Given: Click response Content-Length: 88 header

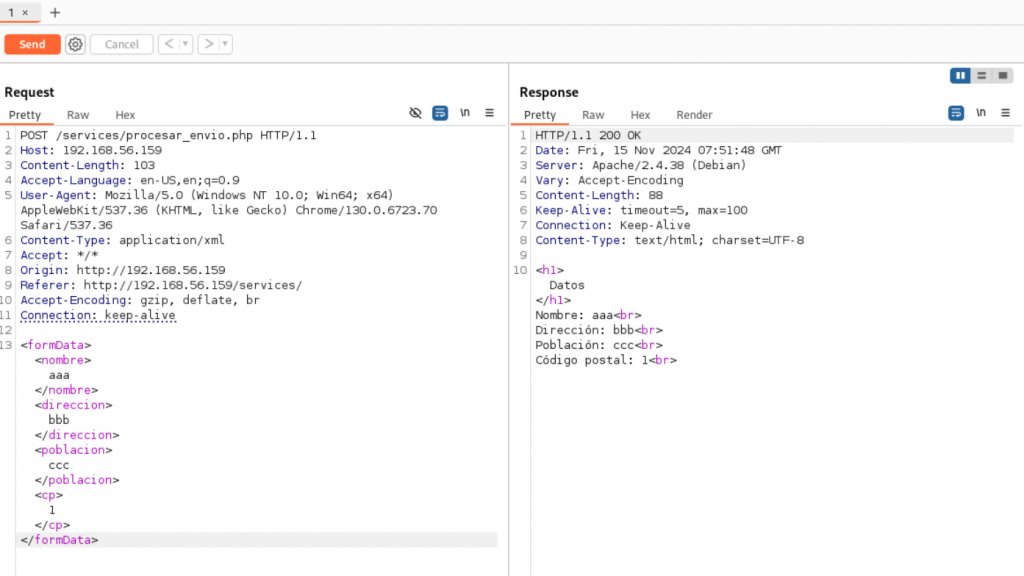Looking at the screenshot, I should 599,195.
